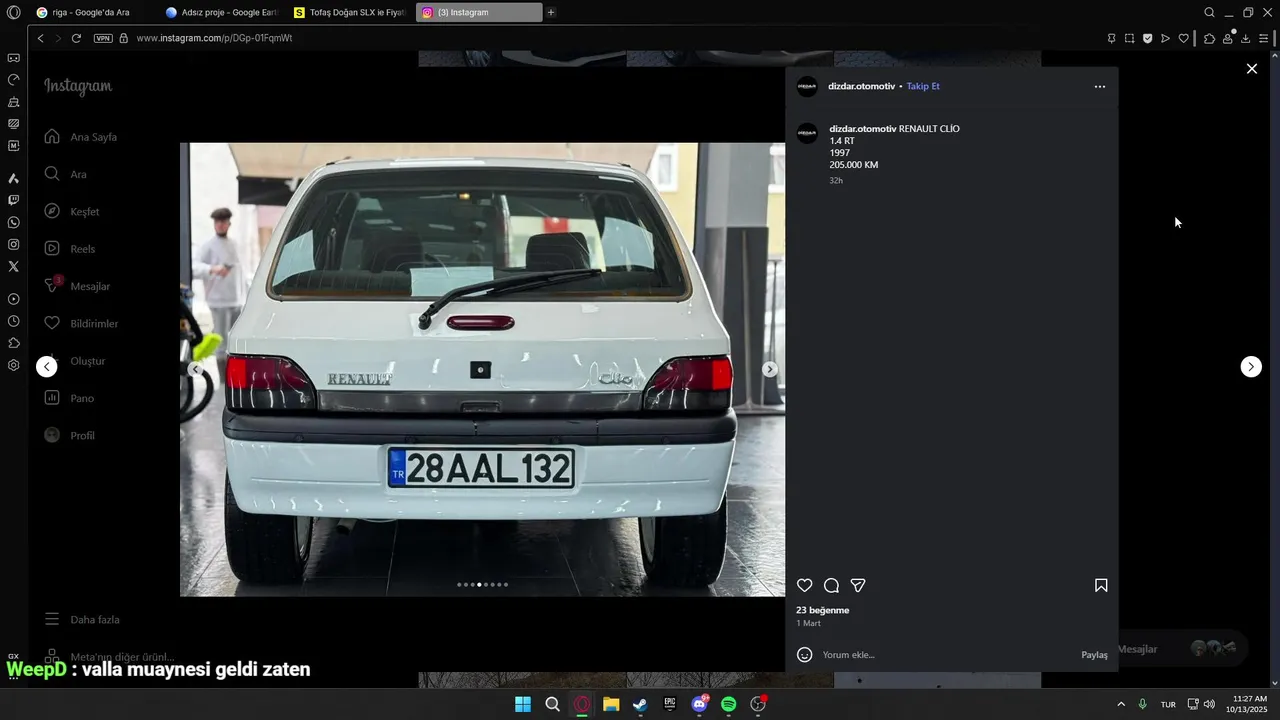Open Twitch in Opera sidebar
This screenshot has height=720, width=1280.
click(x=13, y=200)
